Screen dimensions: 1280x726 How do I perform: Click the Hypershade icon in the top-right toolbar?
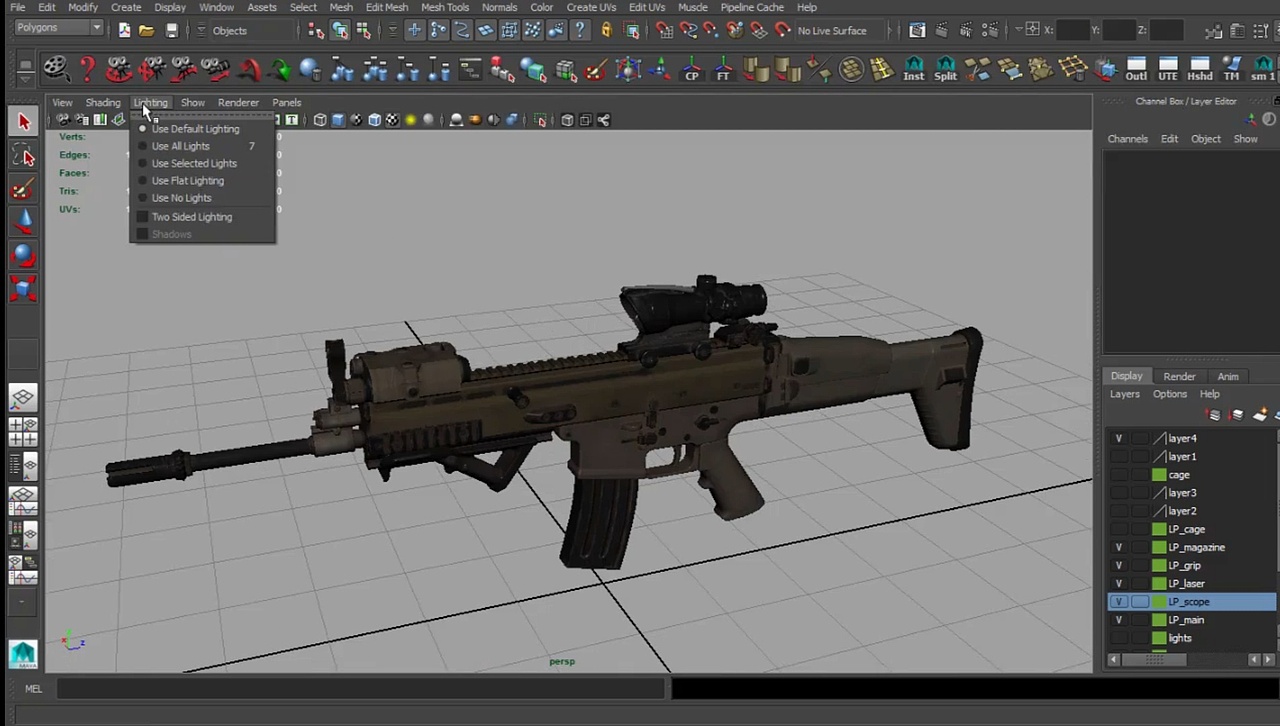(1199, 70)
